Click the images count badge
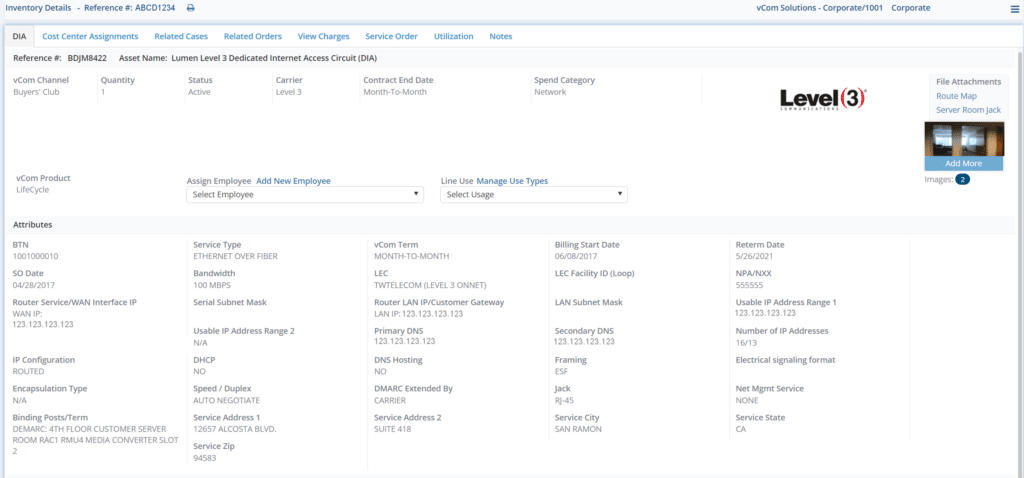The image size is (1024, 478). click(962, 180)
